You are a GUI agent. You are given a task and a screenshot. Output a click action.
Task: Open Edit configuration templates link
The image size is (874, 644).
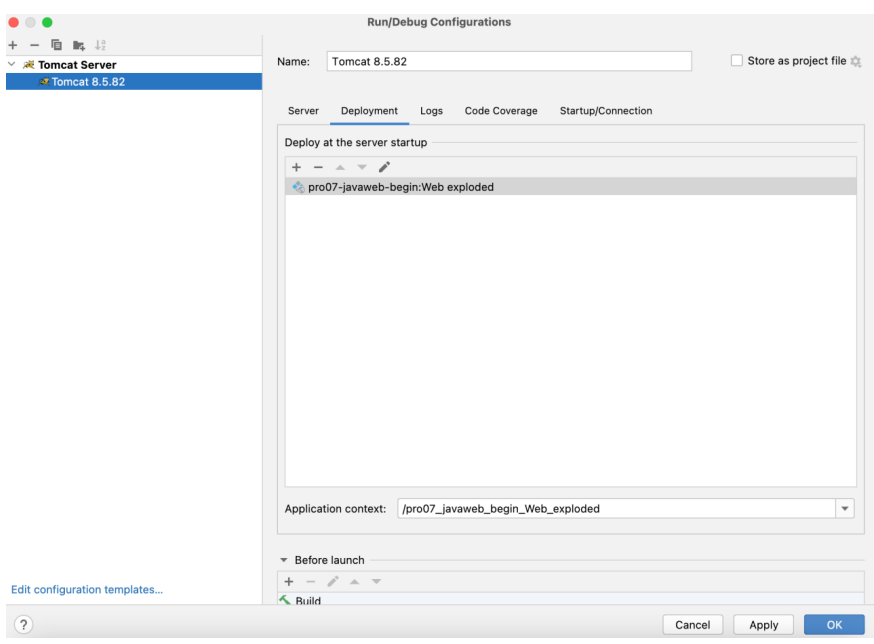pyautogui.click(x=87, y=589)
